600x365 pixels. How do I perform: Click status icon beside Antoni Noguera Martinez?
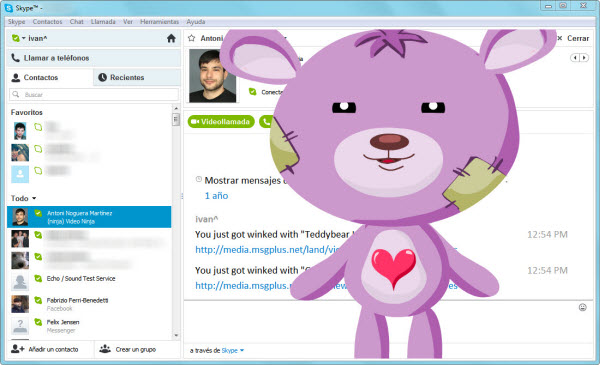38,213
